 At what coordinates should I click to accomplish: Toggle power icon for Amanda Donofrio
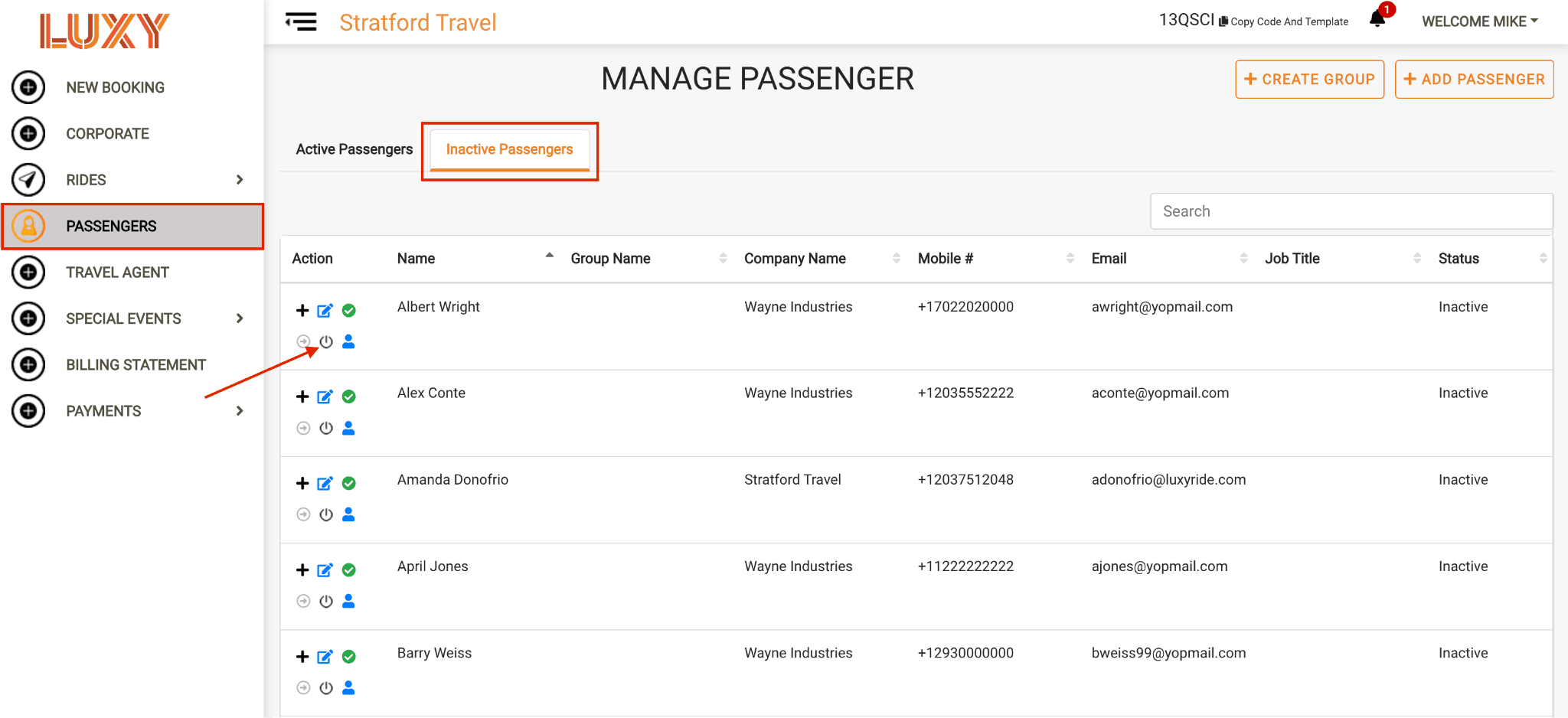coord(326,514)
